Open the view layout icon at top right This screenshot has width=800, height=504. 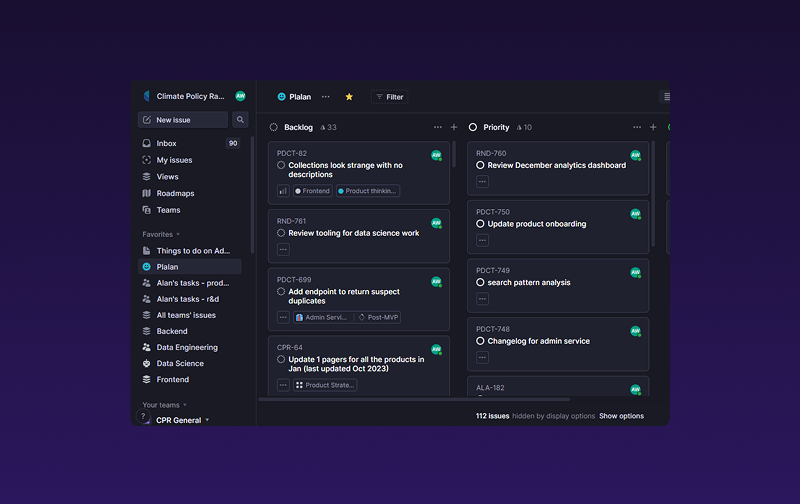click(x=666, y=97)
